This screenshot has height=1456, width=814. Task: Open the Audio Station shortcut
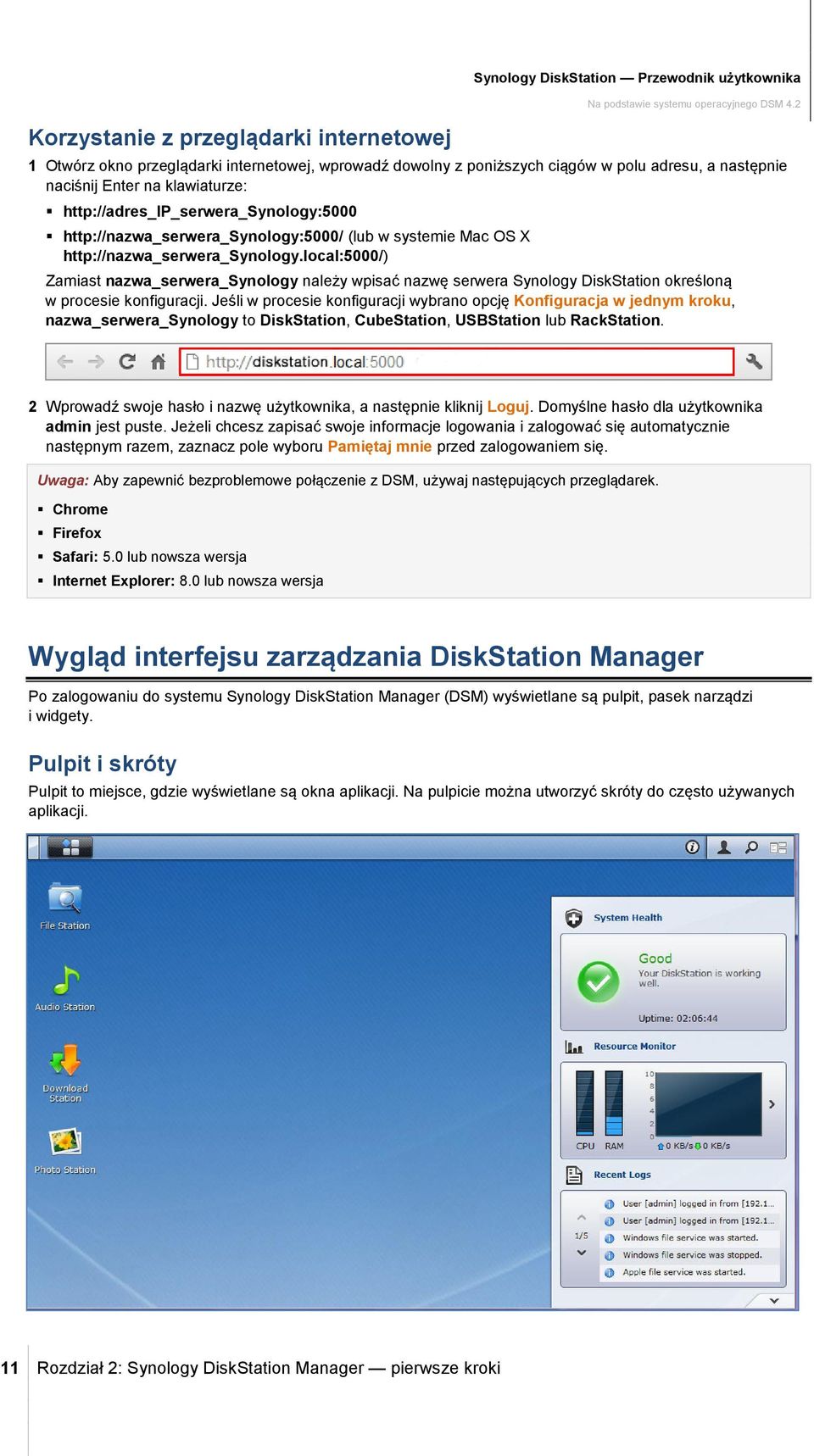(x=65, y=987)
